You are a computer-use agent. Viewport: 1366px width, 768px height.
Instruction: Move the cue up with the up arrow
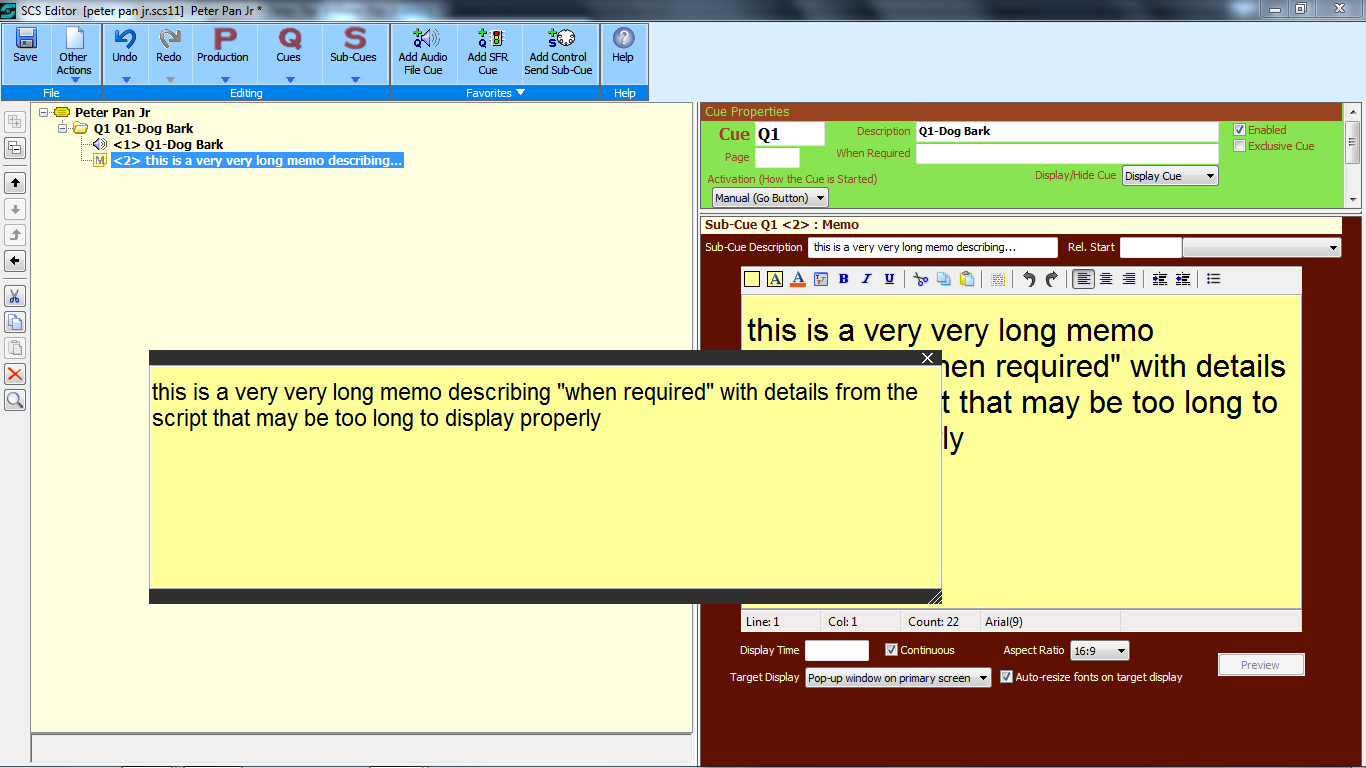15,183
